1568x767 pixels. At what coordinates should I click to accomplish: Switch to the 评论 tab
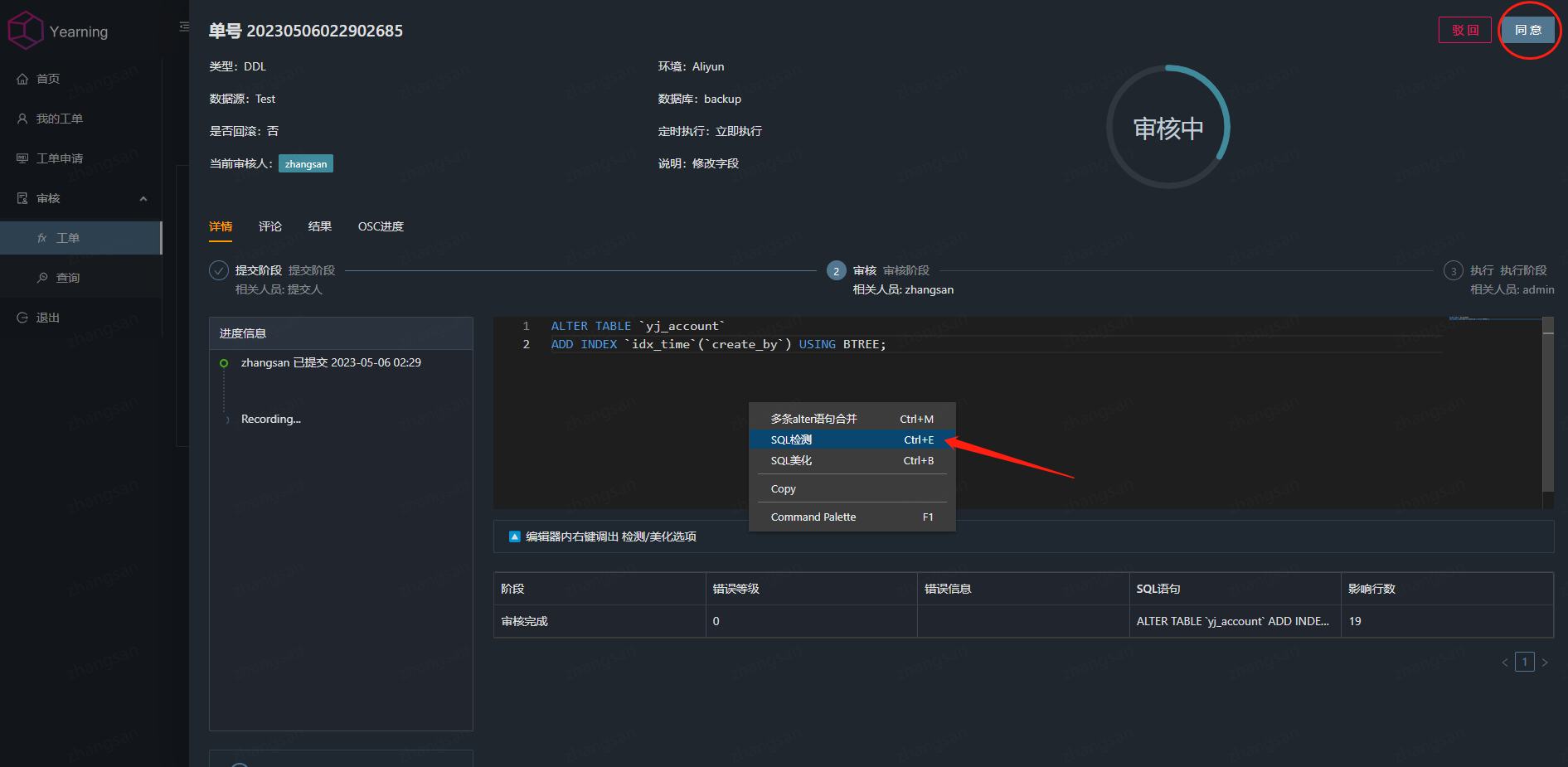click(270, 226)
